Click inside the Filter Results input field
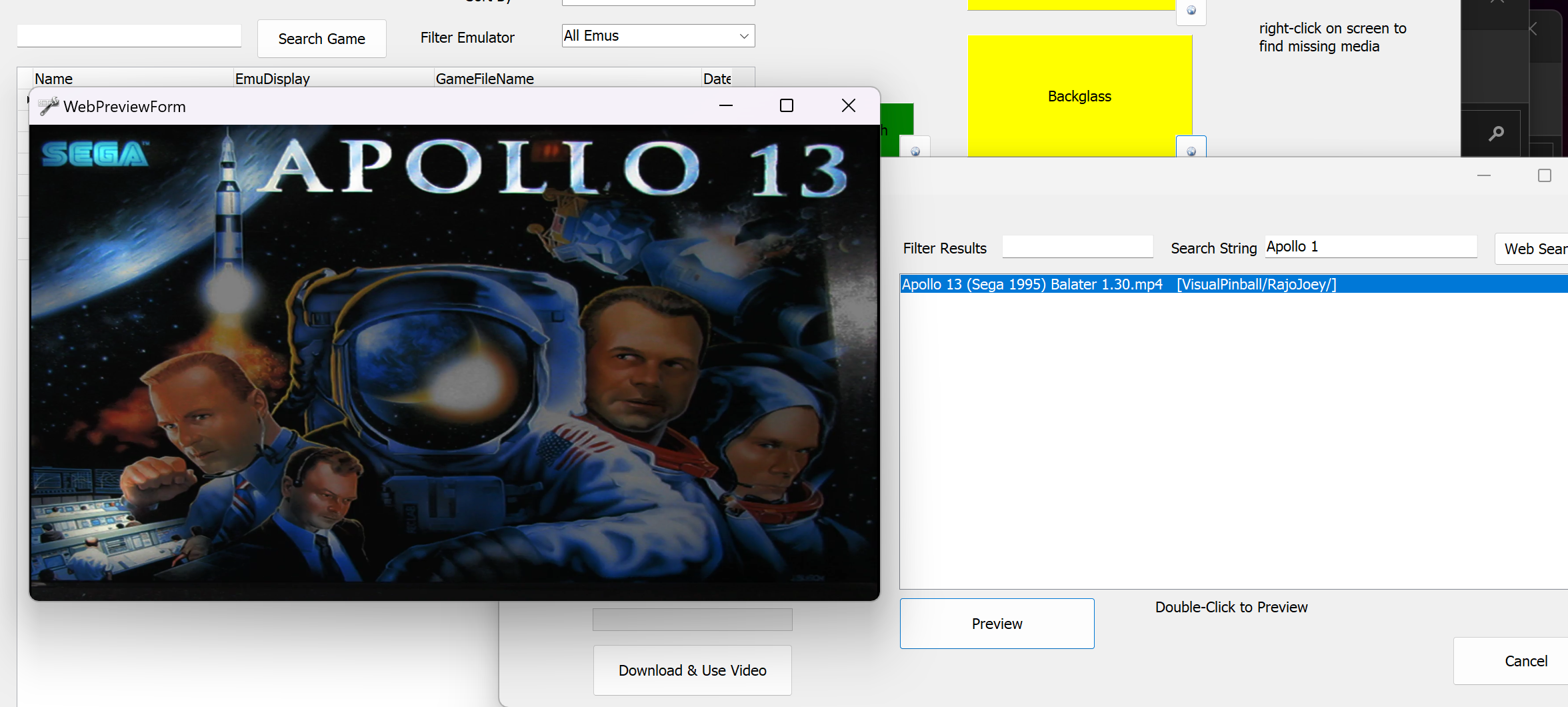This screenshot has height=707, width=1568. (x=1077, y=246)
